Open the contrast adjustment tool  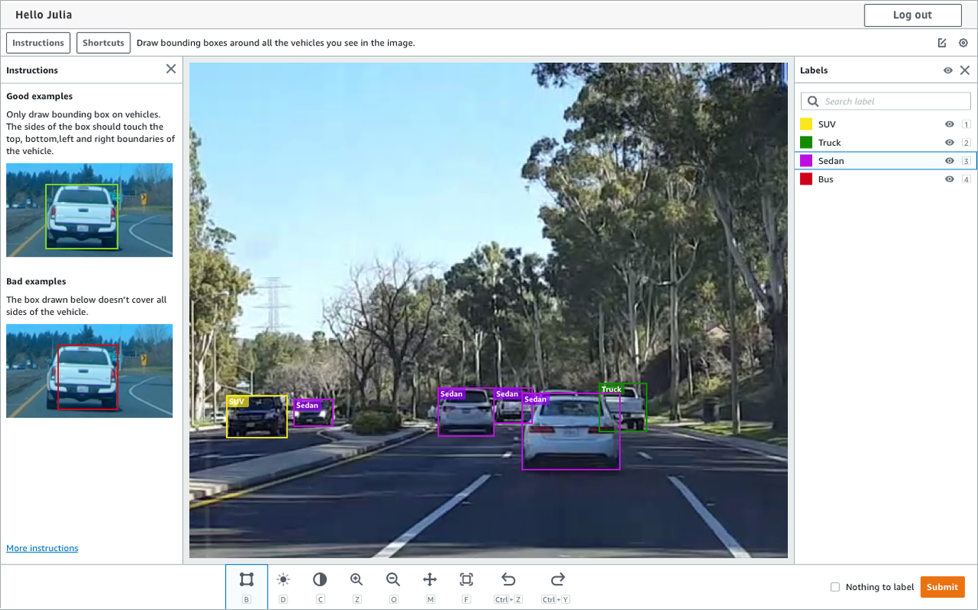coord(319,580)
